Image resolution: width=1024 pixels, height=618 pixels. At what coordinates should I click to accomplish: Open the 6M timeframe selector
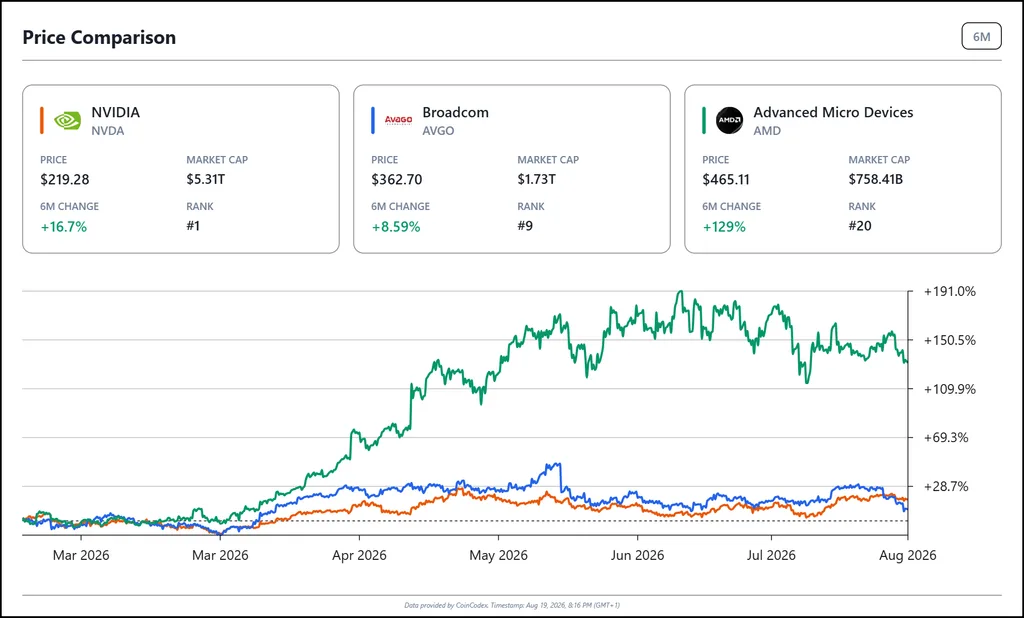(x=981, y=37)
